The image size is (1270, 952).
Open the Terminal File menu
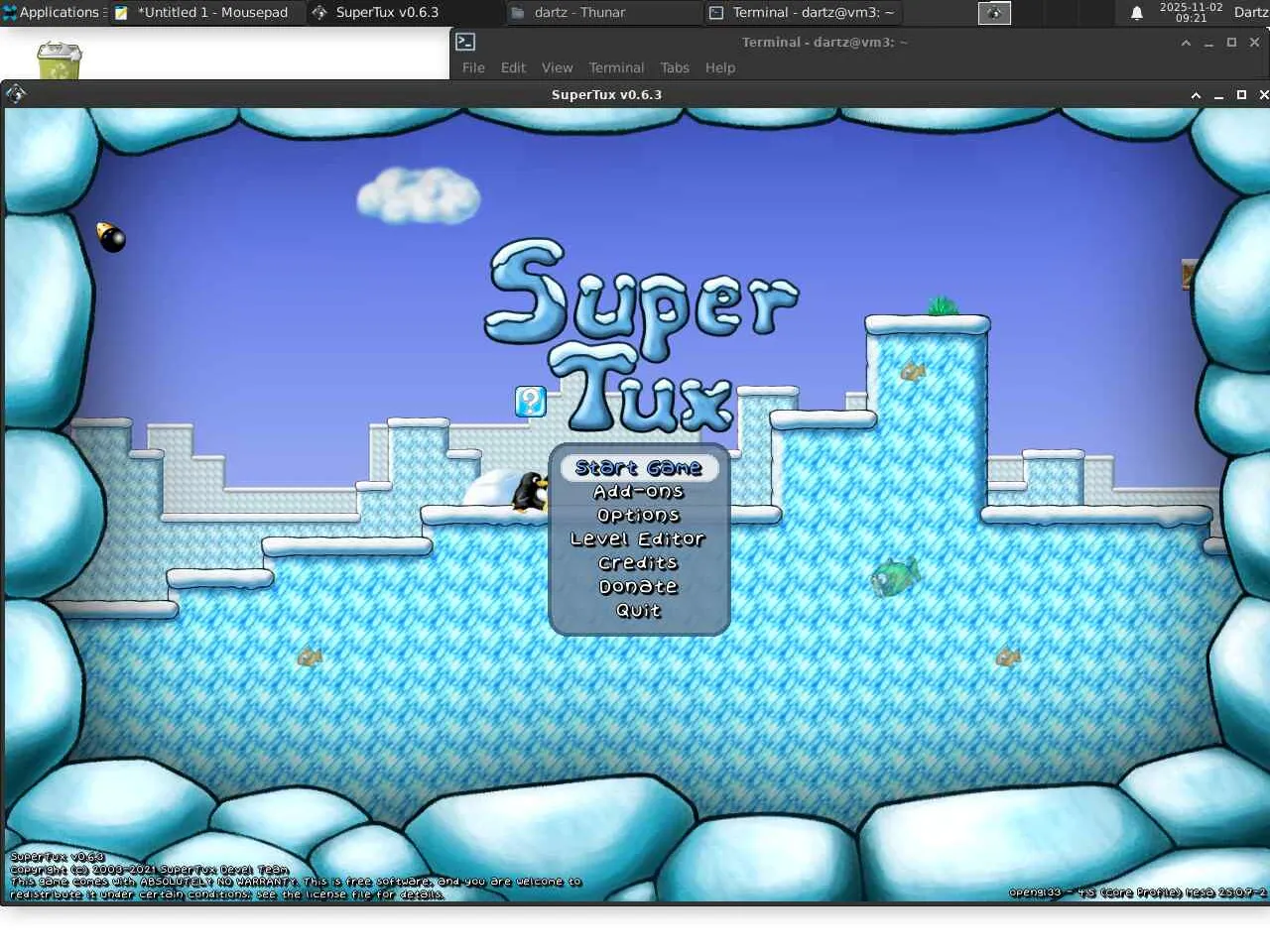[x=473, y=67]
